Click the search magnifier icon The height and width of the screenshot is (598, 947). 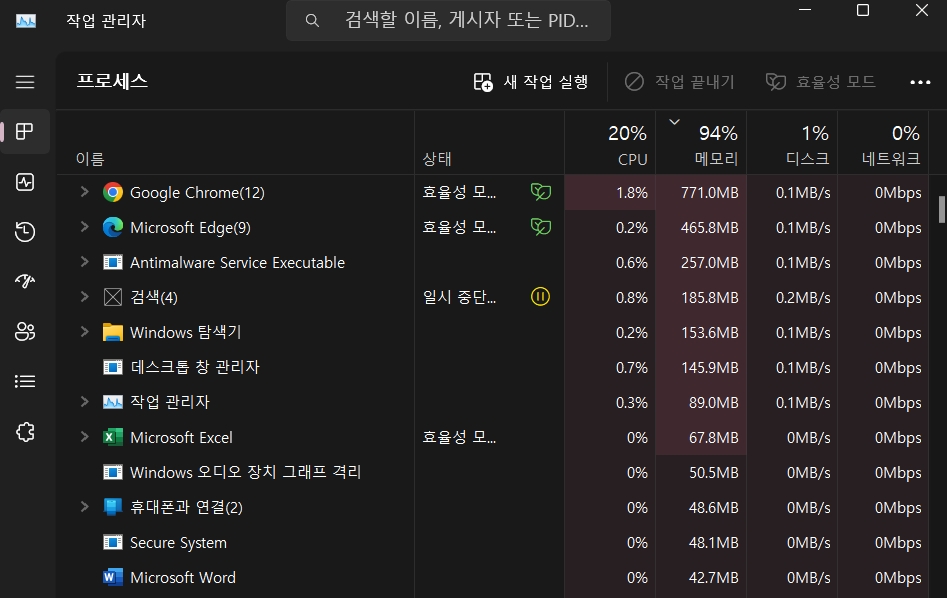pos(312,21)
